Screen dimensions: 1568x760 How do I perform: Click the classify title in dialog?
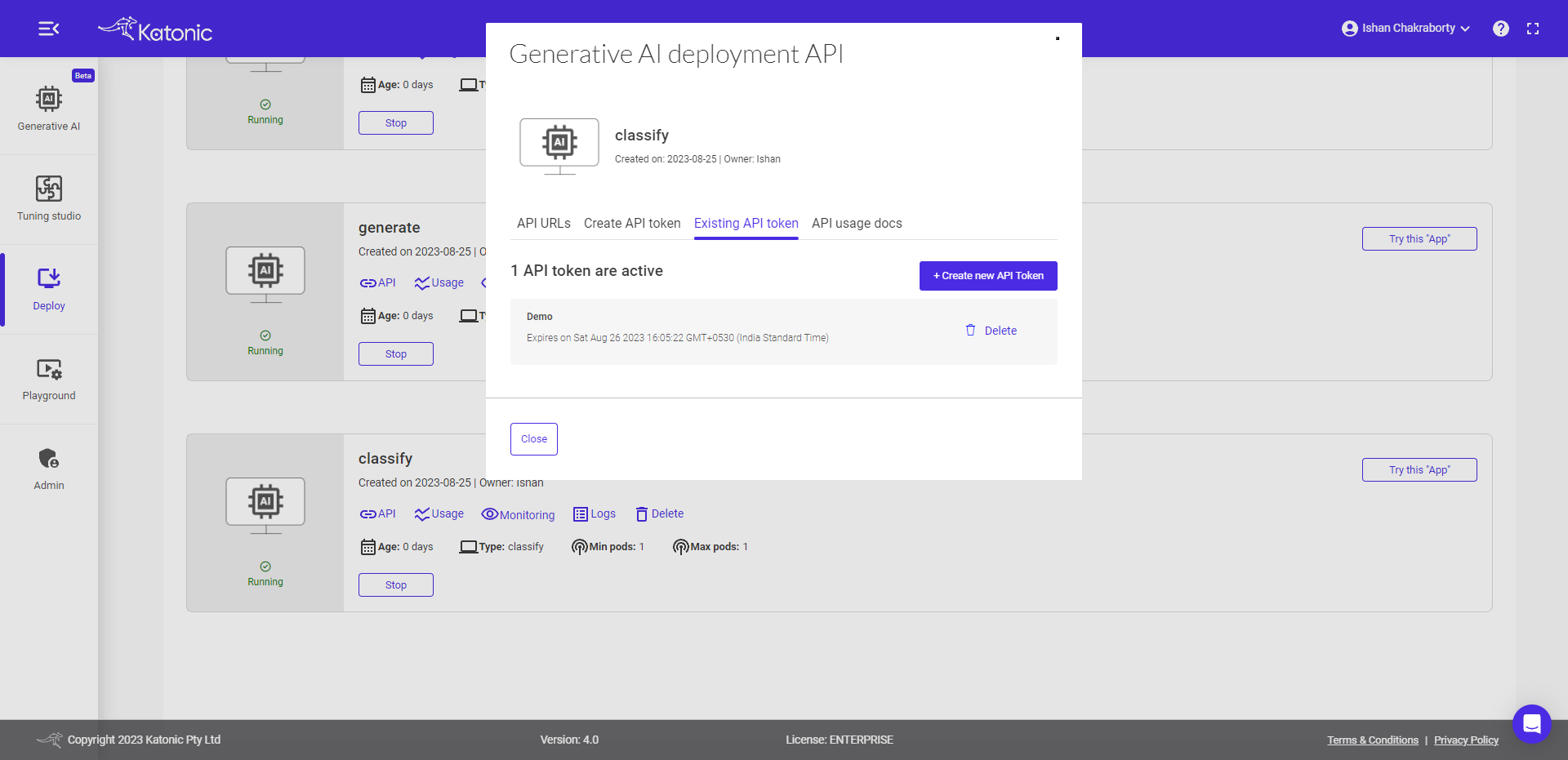(642, 136)
